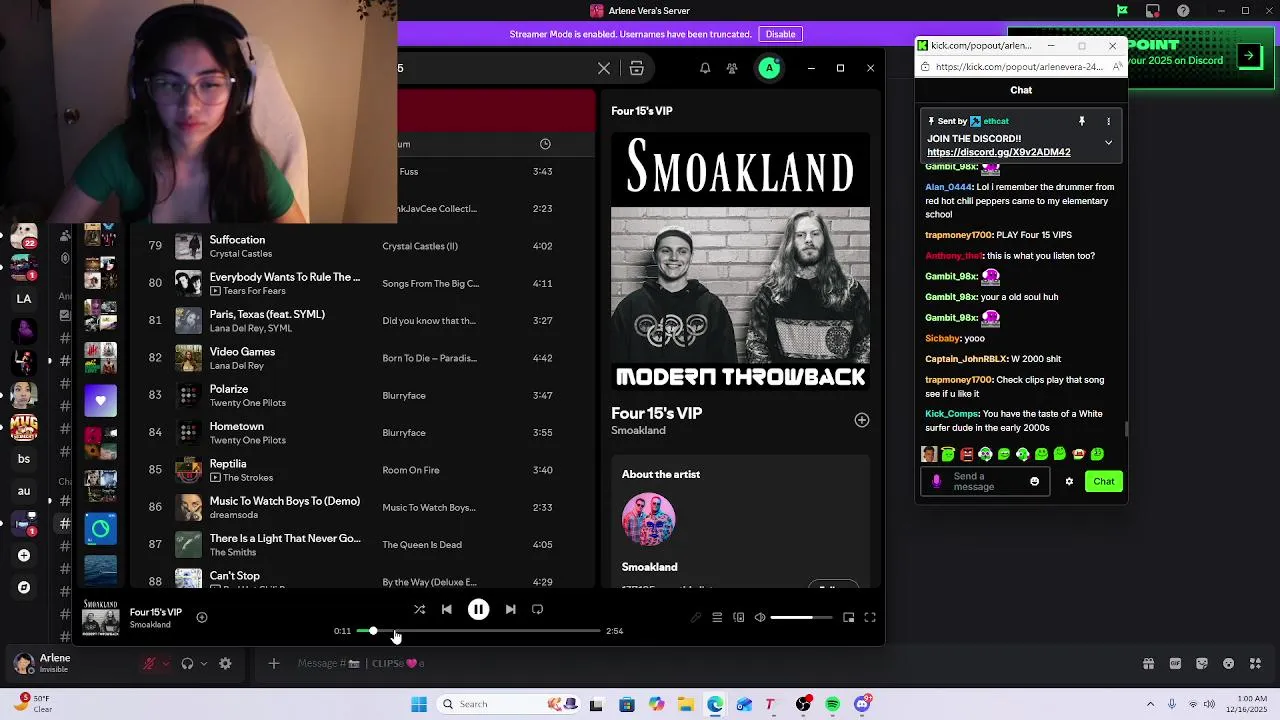Open the Discord help question mark
Screen dimensions: 1280x720
[1184, 11]
